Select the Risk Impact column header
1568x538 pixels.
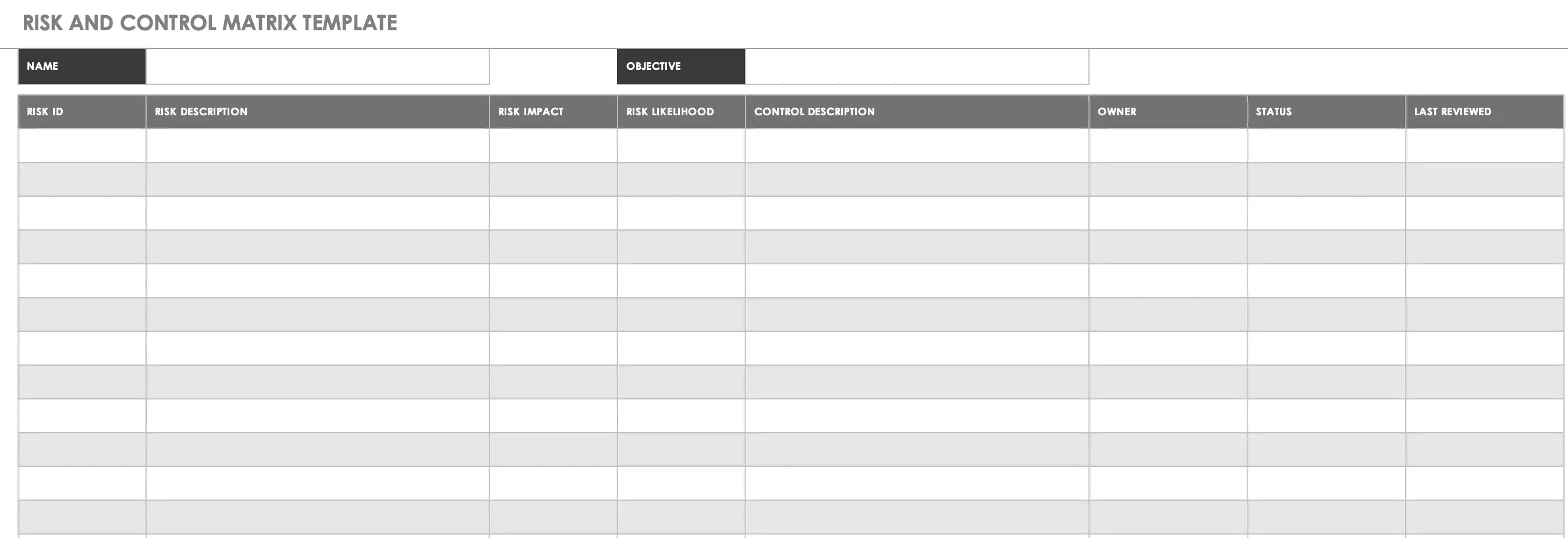553,112
